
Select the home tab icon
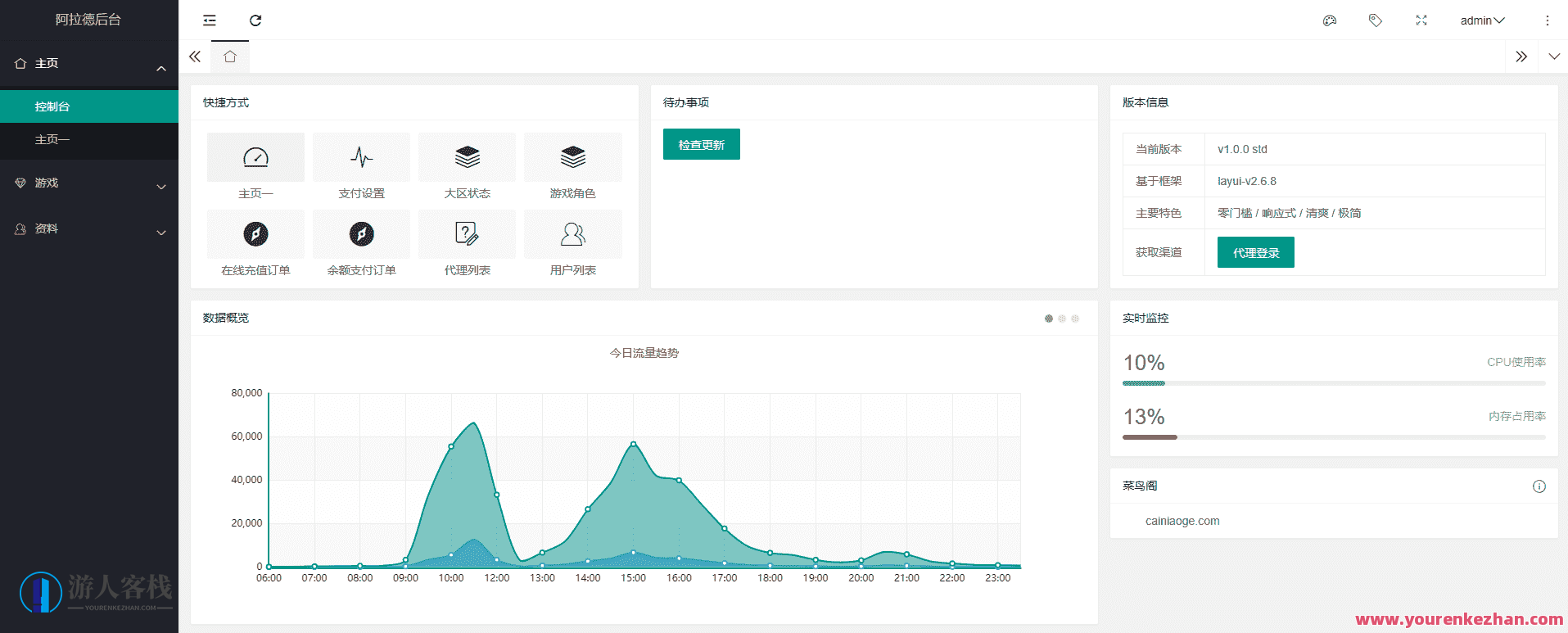point(230,57)
